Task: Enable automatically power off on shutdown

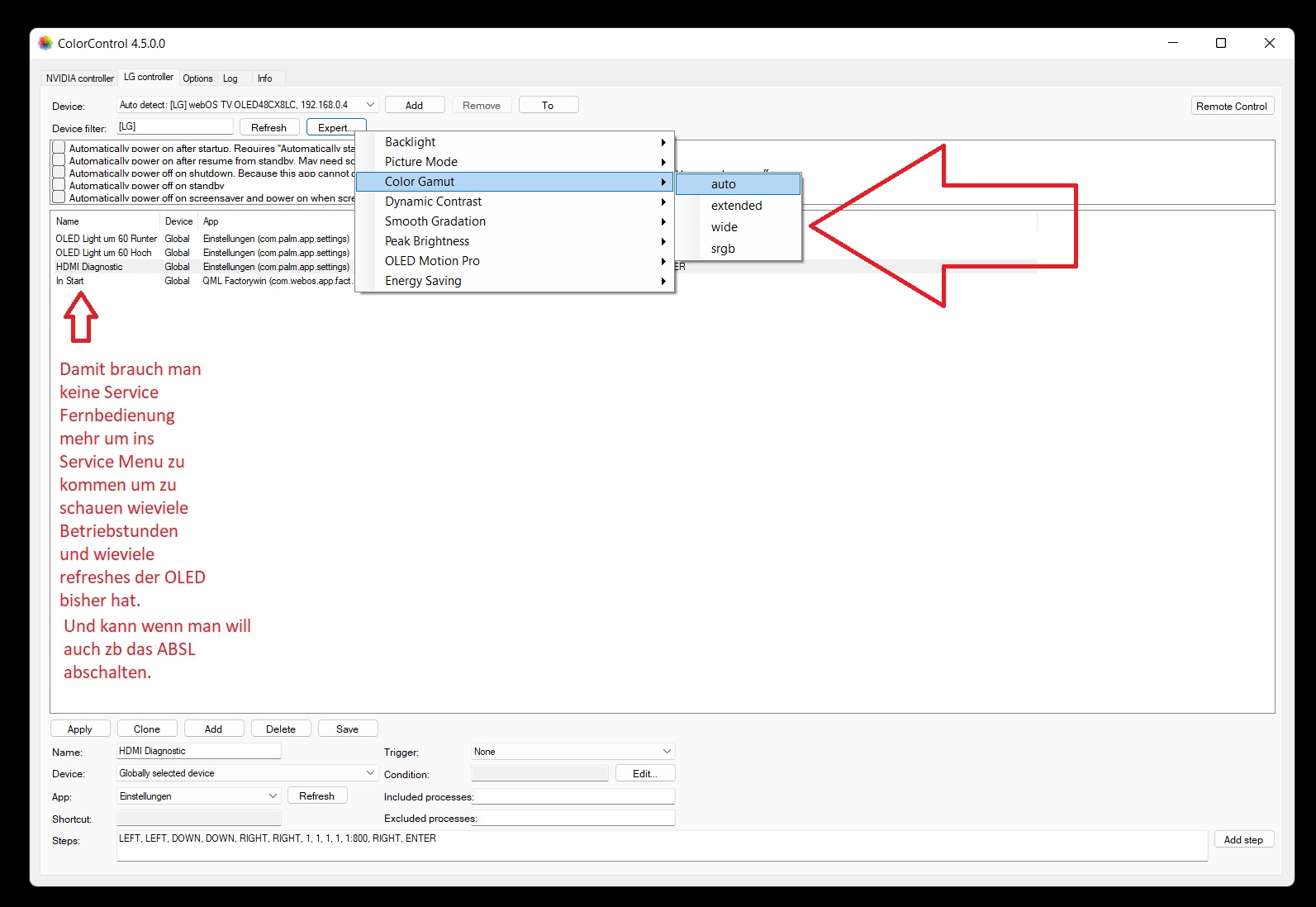Action: (x=59, y=173)
